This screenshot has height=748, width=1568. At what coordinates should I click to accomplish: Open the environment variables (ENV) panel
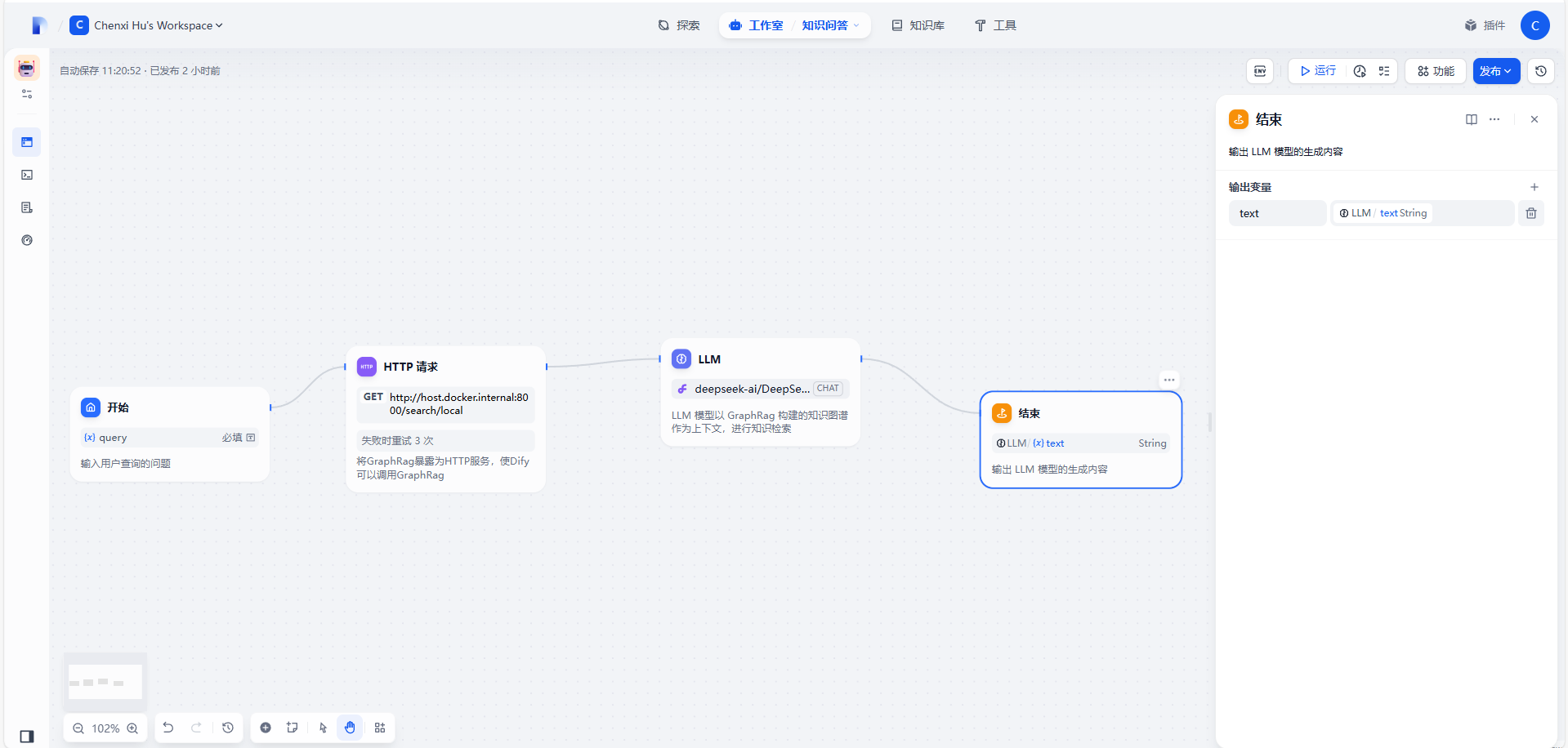coord(1259,71)
